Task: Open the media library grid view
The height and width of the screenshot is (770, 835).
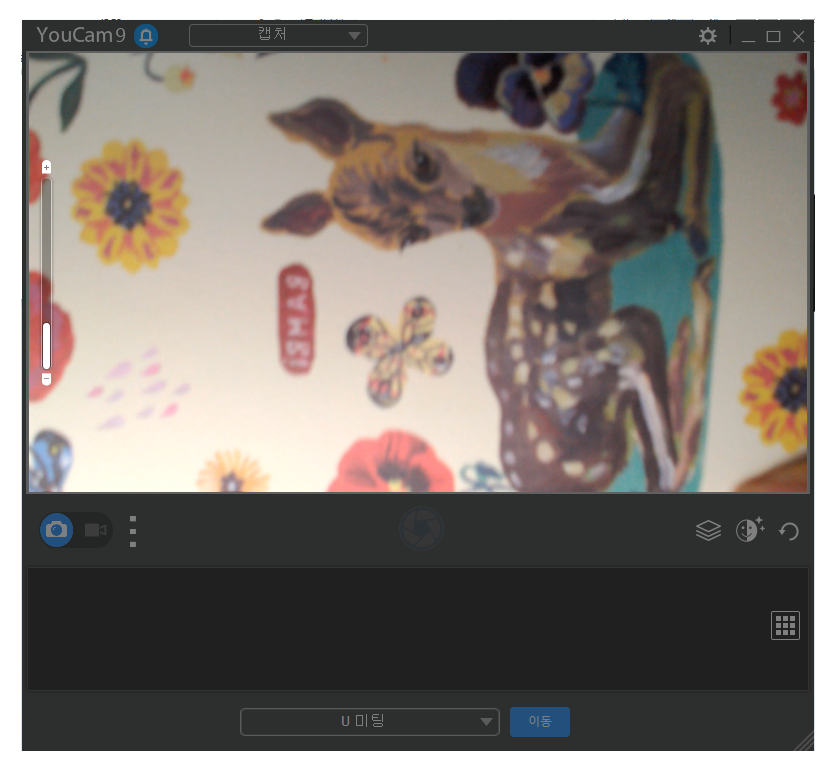Action: point(785,625)
